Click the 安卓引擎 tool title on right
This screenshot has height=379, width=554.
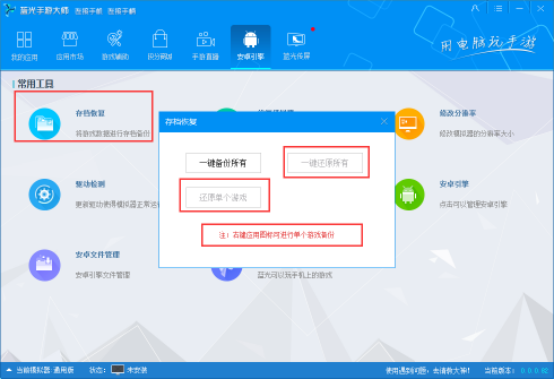click(454, 184)
